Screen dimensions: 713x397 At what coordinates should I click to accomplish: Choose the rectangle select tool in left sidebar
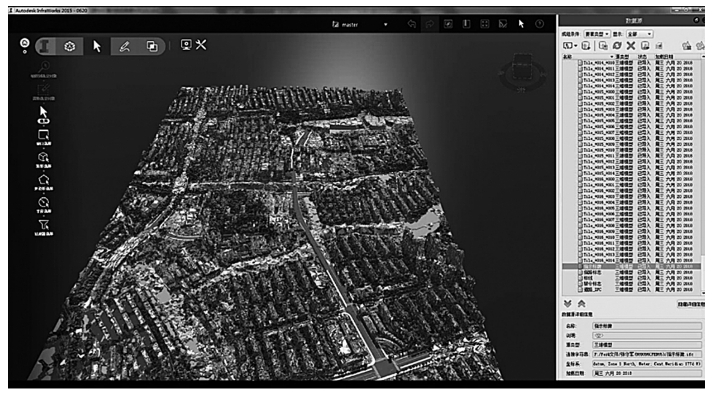click(x=44, y=135)
